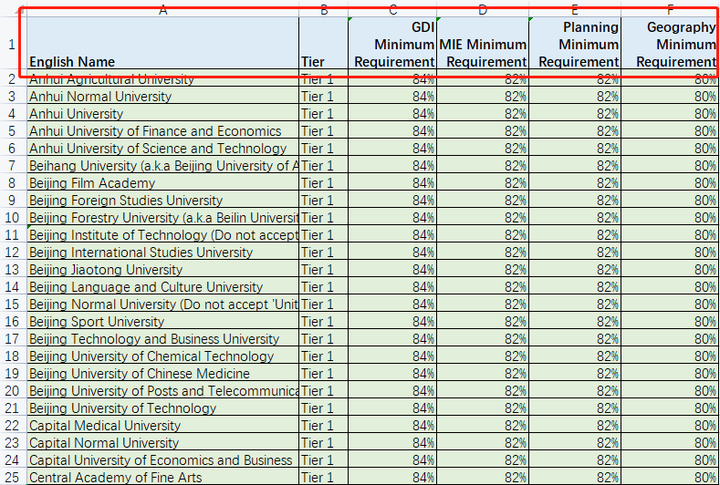This screenshot has height=485, width=720.
Task: Click the Planning Minimum Requirement header cell
Action: coord(575,44)
